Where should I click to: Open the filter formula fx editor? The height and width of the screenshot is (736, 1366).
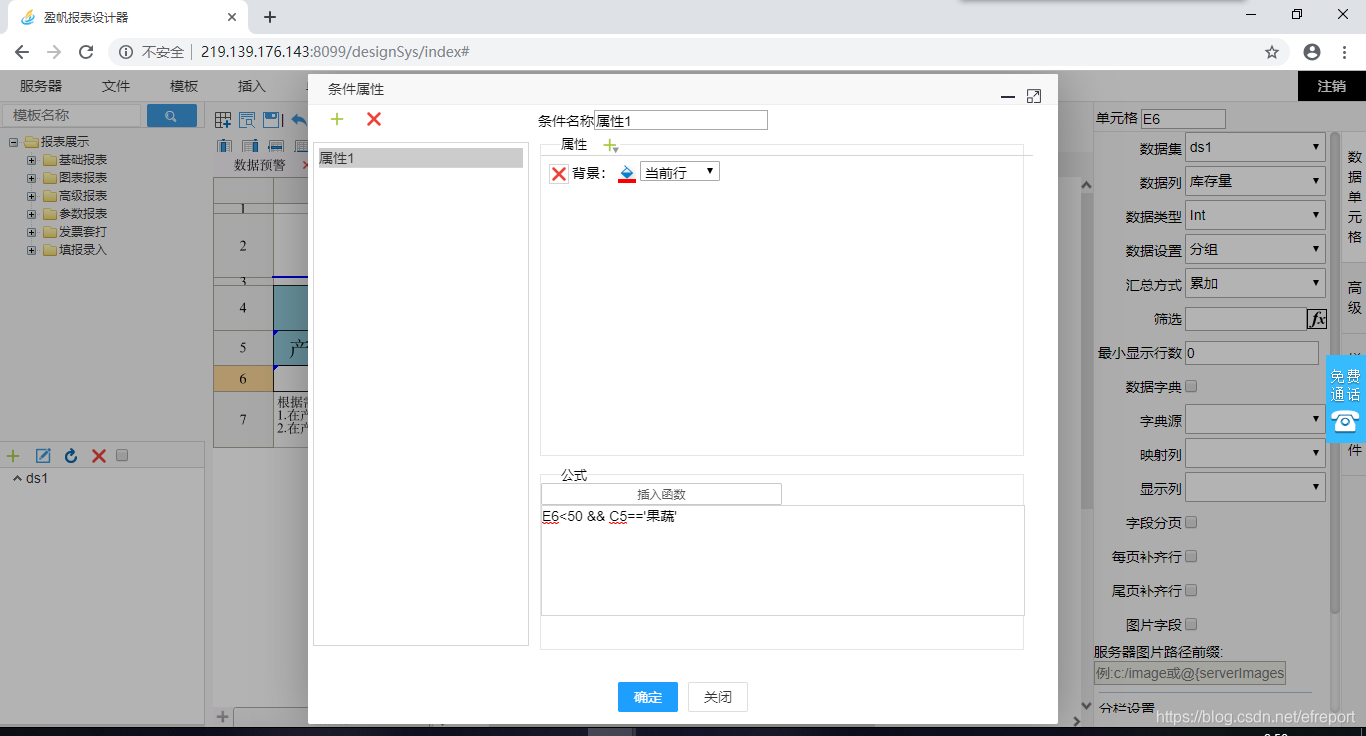coord(1317,319)
